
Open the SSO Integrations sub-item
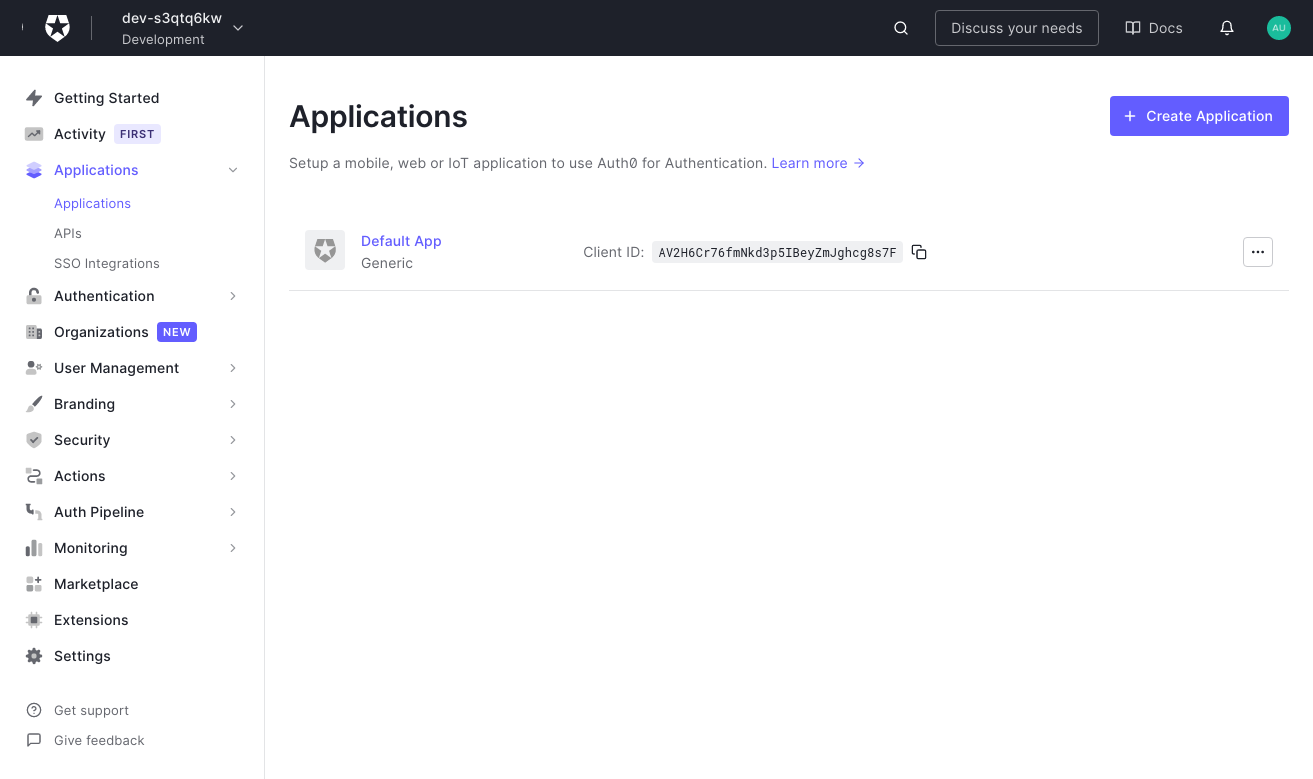(107, 263)
